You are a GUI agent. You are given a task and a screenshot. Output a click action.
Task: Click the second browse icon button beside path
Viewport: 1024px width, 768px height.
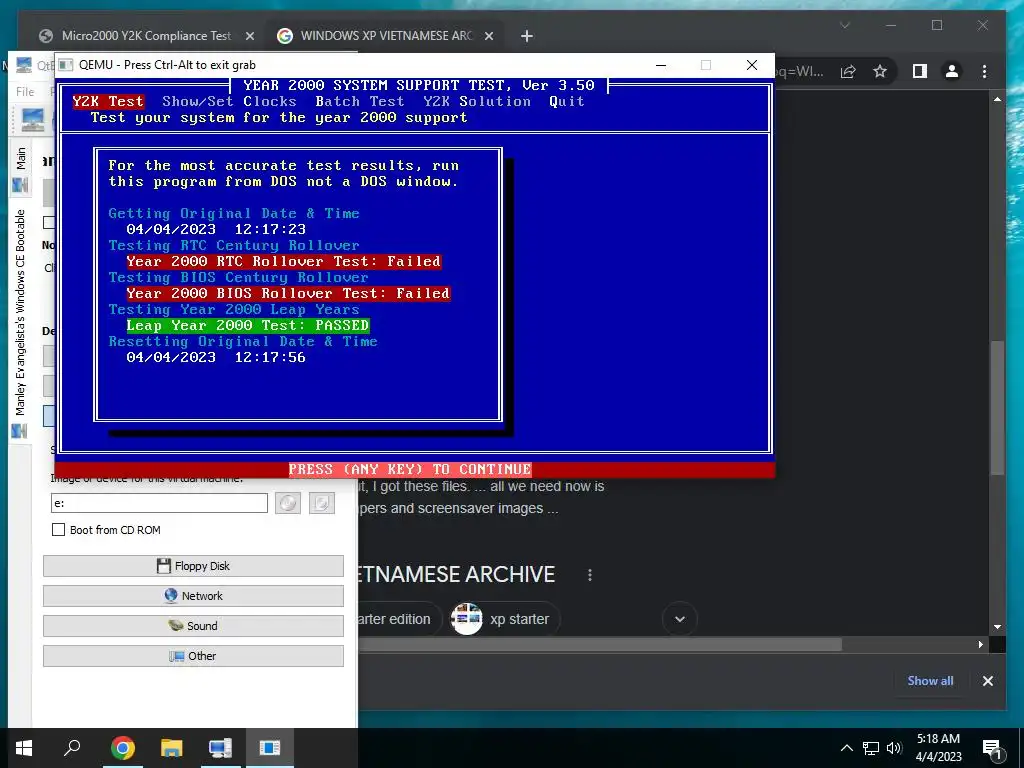click(x=322, y=503)
